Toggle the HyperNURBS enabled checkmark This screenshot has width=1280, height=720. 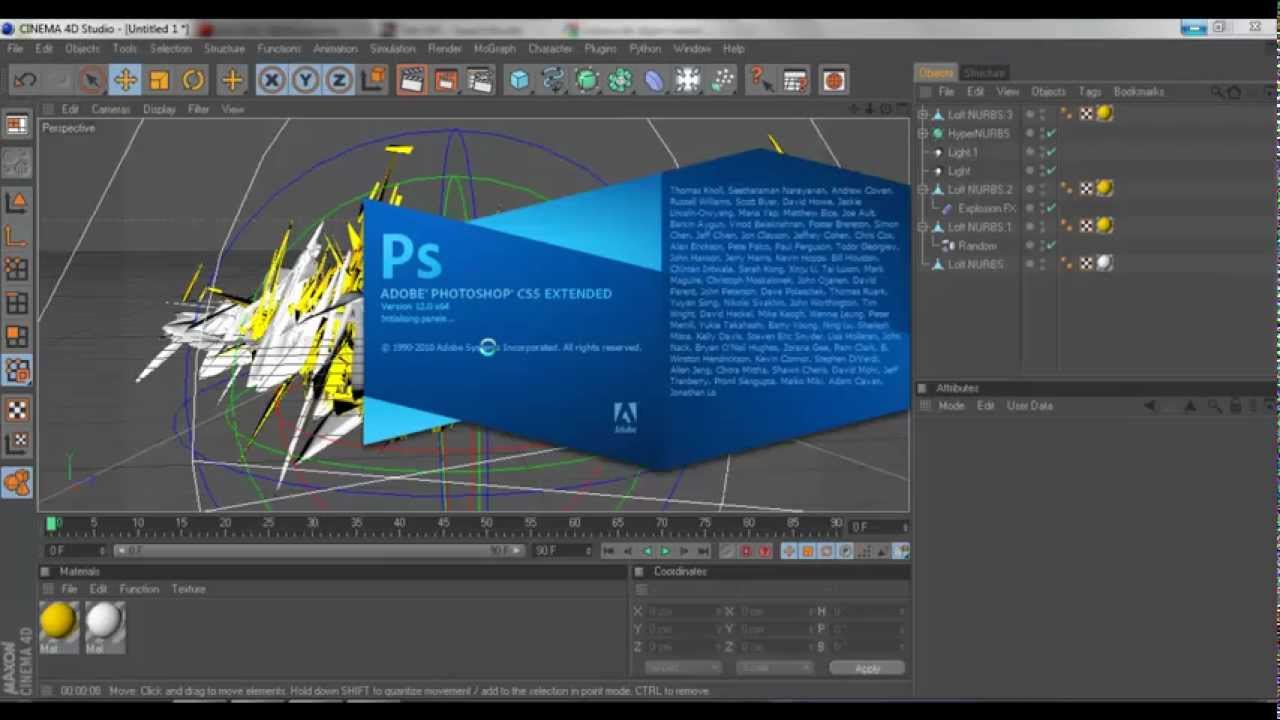pos(1051,133)
